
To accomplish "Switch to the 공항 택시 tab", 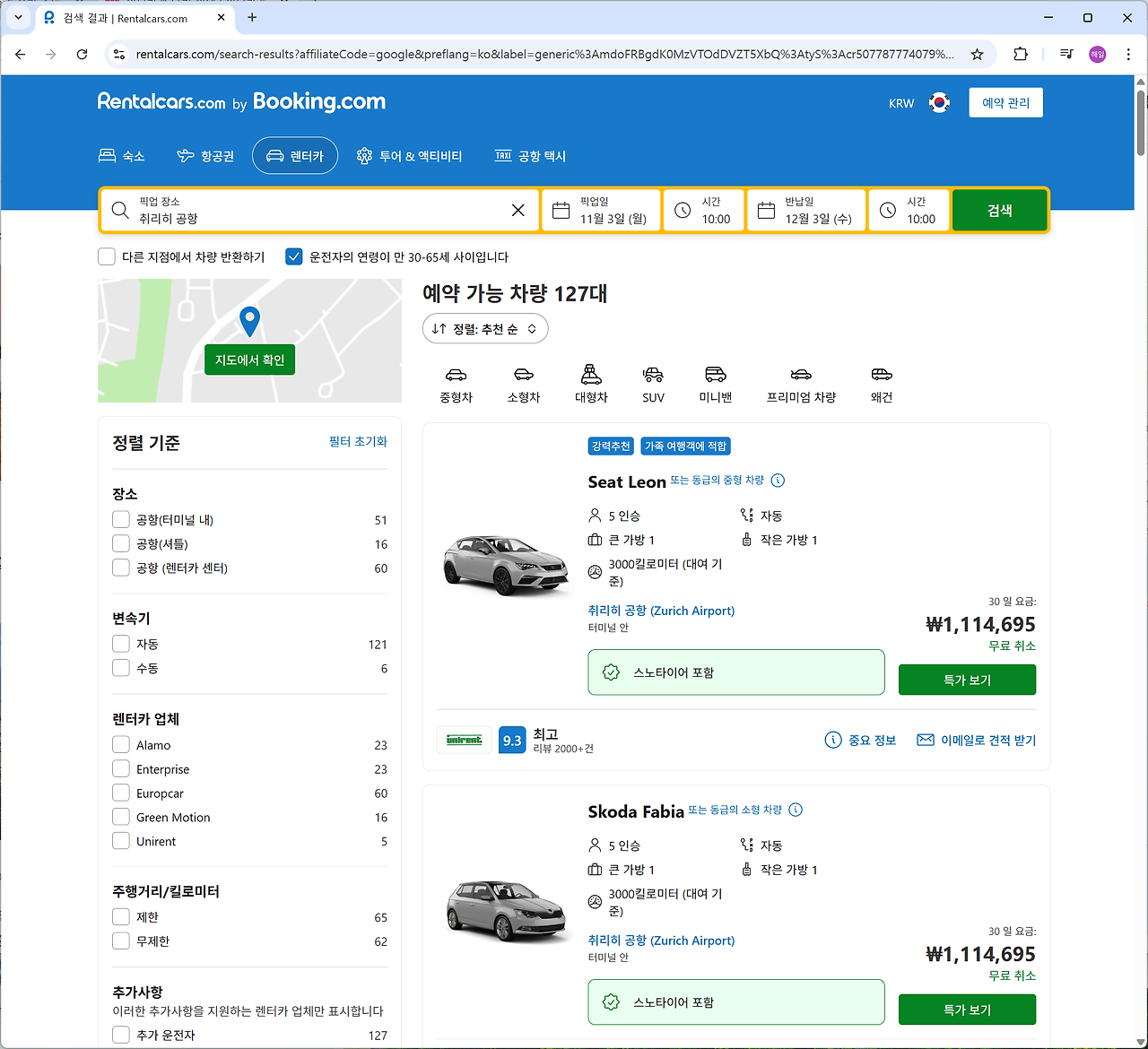I will [x=530, y=156].
